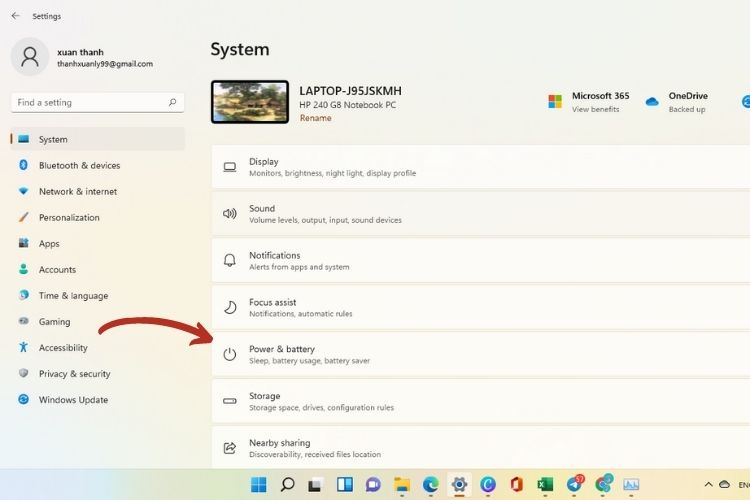Screen dimensions: 750x500
Task: Open Office from the taskbar
Action: (x=517, y=485)
